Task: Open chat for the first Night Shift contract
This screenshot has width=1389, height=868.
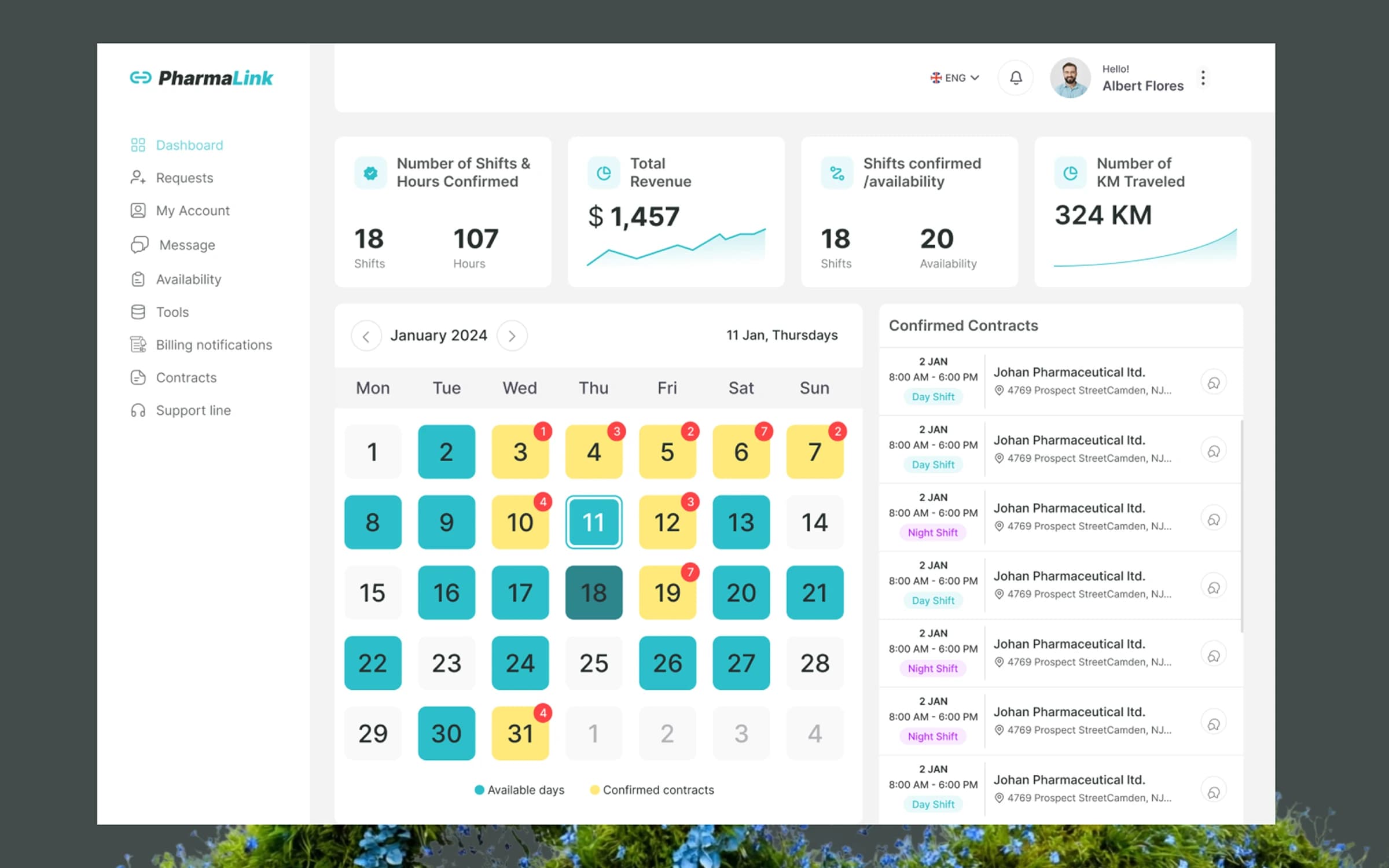Action: (x=1214, y=518)
